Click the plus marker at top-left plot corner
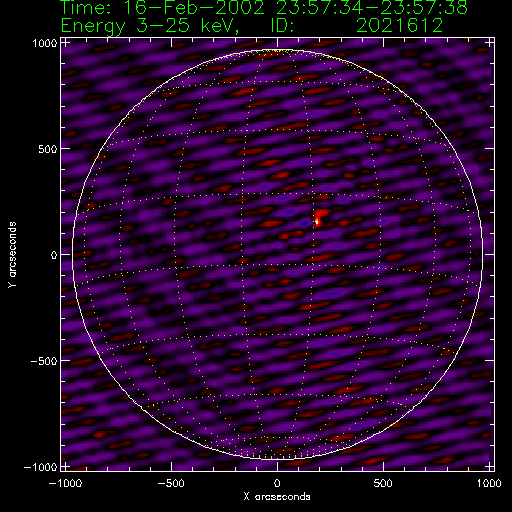The width and height of the screenshot is (512, 512). tap(65, 43)
